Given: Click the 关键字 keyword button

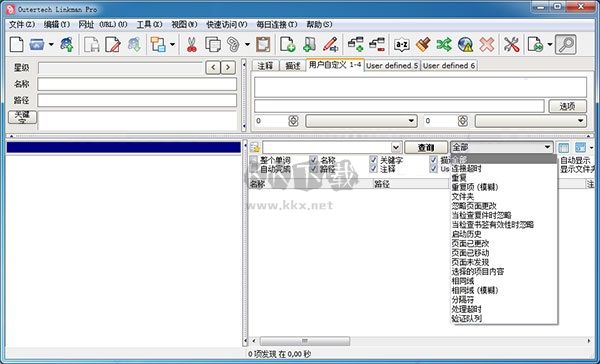Looking at the screenshot, I should click(22, 117).
